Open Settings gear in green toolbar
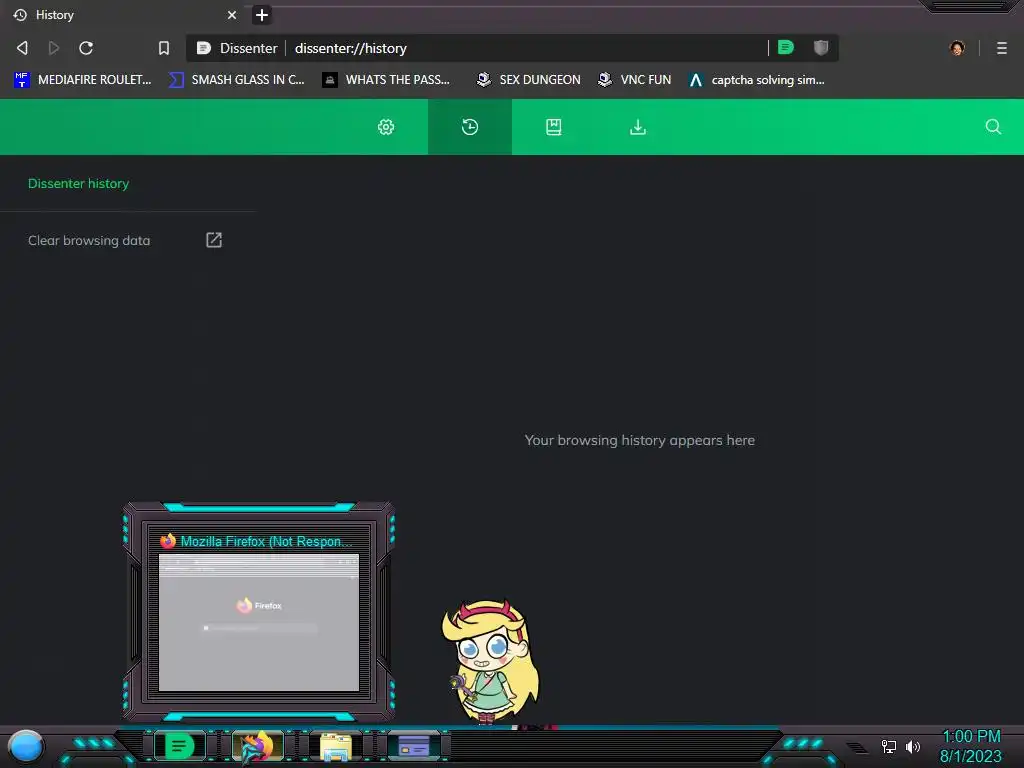This screenshot has height=768, width=1024. tap(386, 127)
